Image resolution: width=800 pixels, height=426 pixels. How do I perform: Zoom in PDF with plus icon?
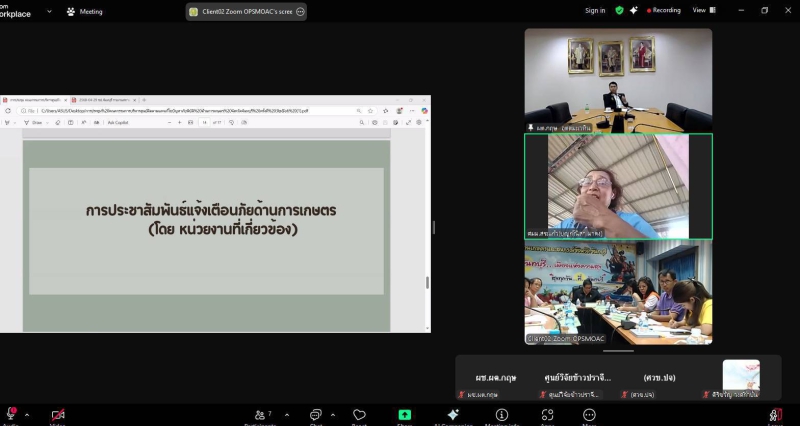click(x=180, y=122)
